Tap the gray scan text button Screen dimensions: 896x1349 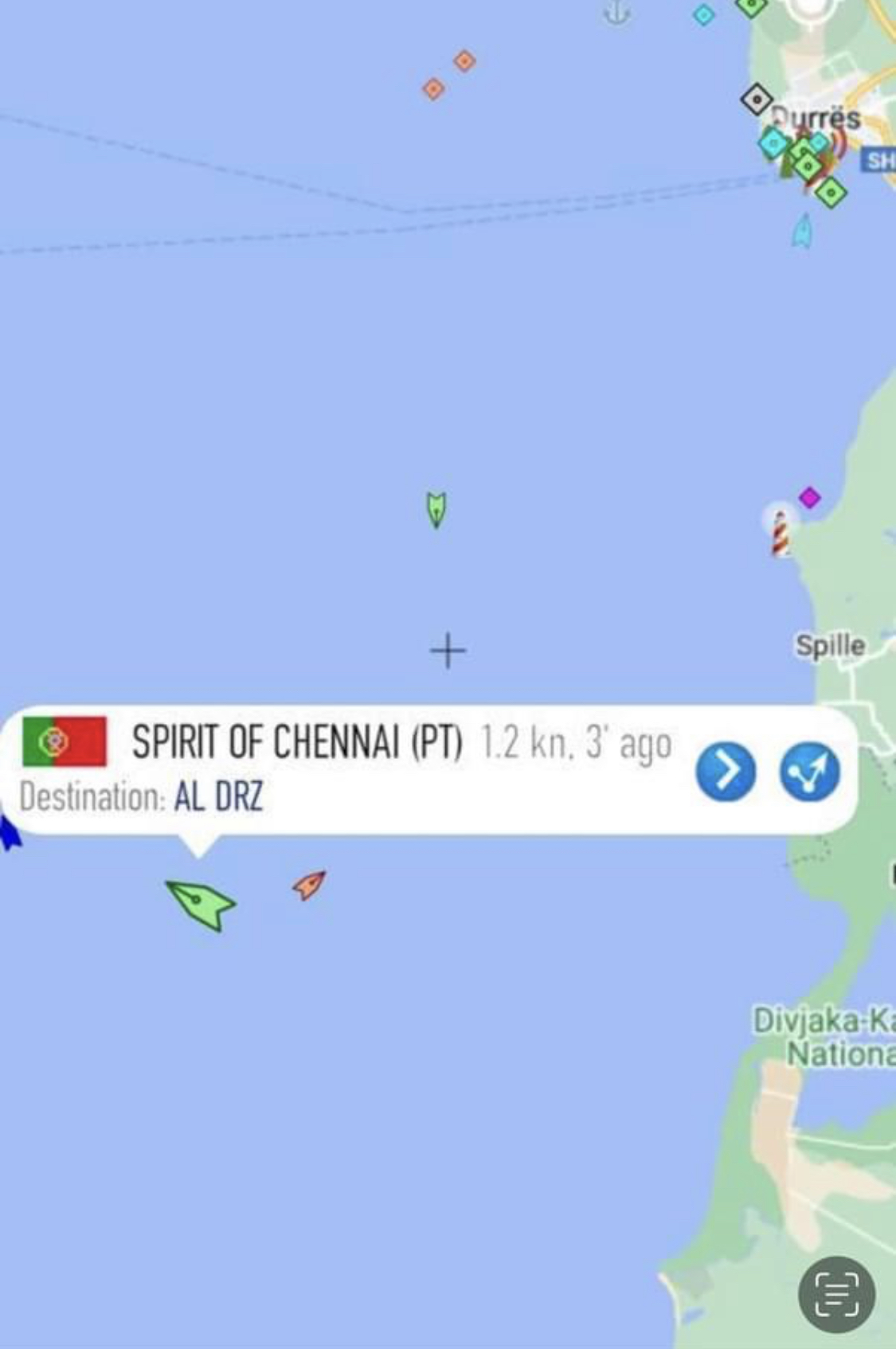(836, 1294)
